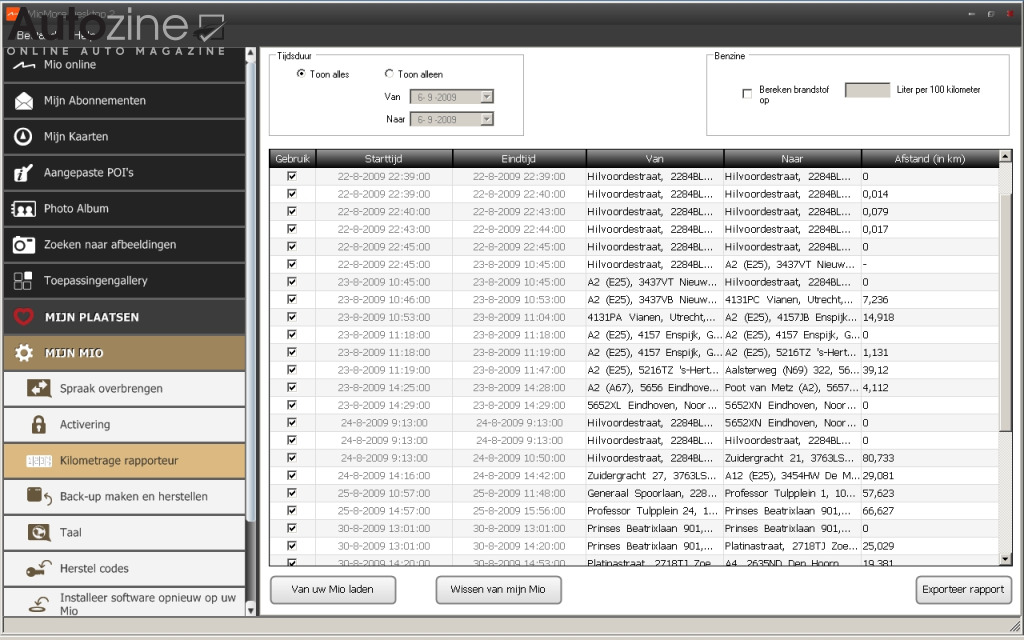The height and width of the screenshot is (640, 1024).
Task: Open the Naar date dropdown
Action: pyautogui.click(x=485, y=117)
